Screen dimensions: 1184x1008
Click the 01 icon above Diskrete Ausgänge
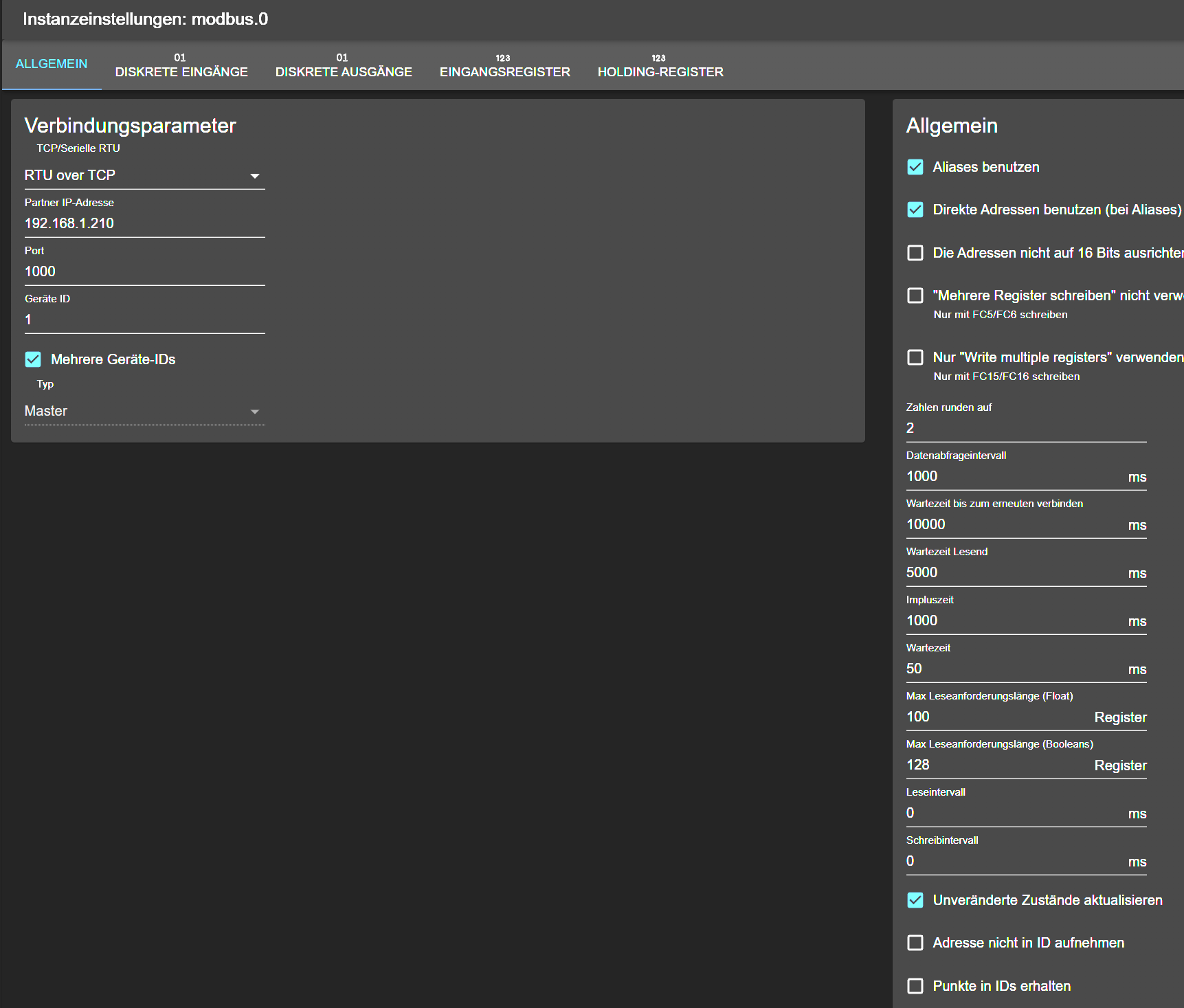pos(342,58)
